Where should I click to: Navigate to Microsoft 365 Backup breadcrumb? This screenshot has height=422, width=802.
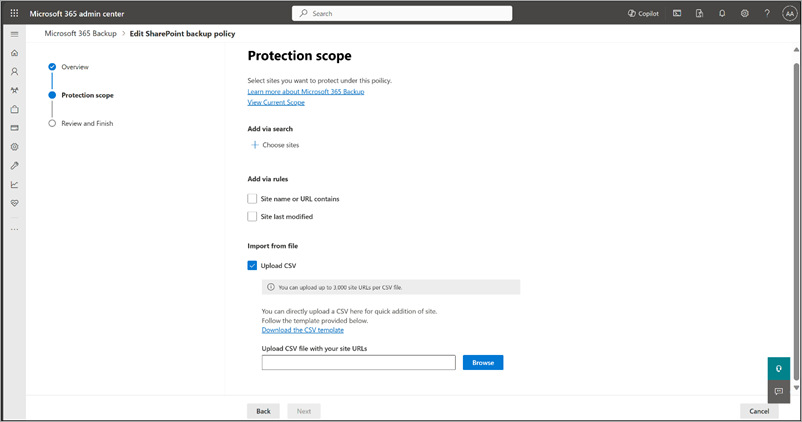click(x=80, y=33)
